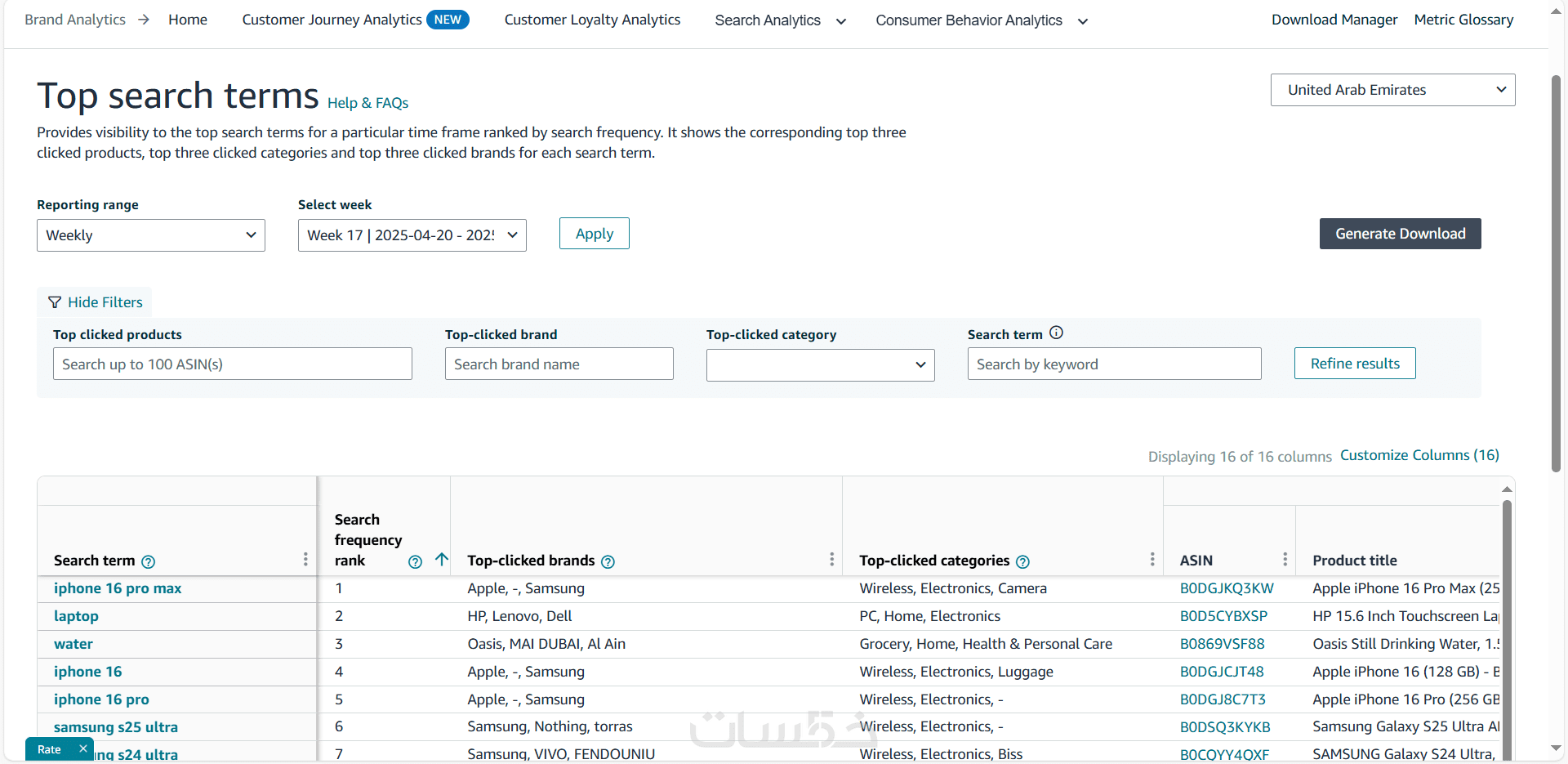The image size is (1568, 764).
Task: Open Top-clicked categories column options menu
Action: click(x=1152, y=559)
